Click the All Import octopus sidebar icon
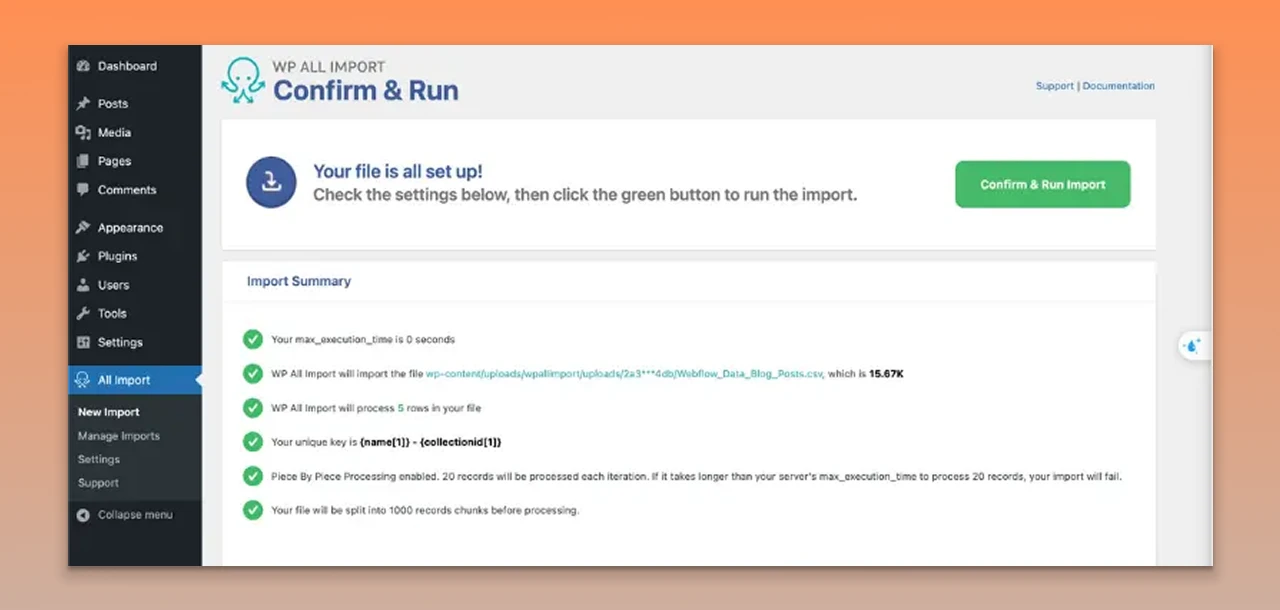 pos(83,380)
